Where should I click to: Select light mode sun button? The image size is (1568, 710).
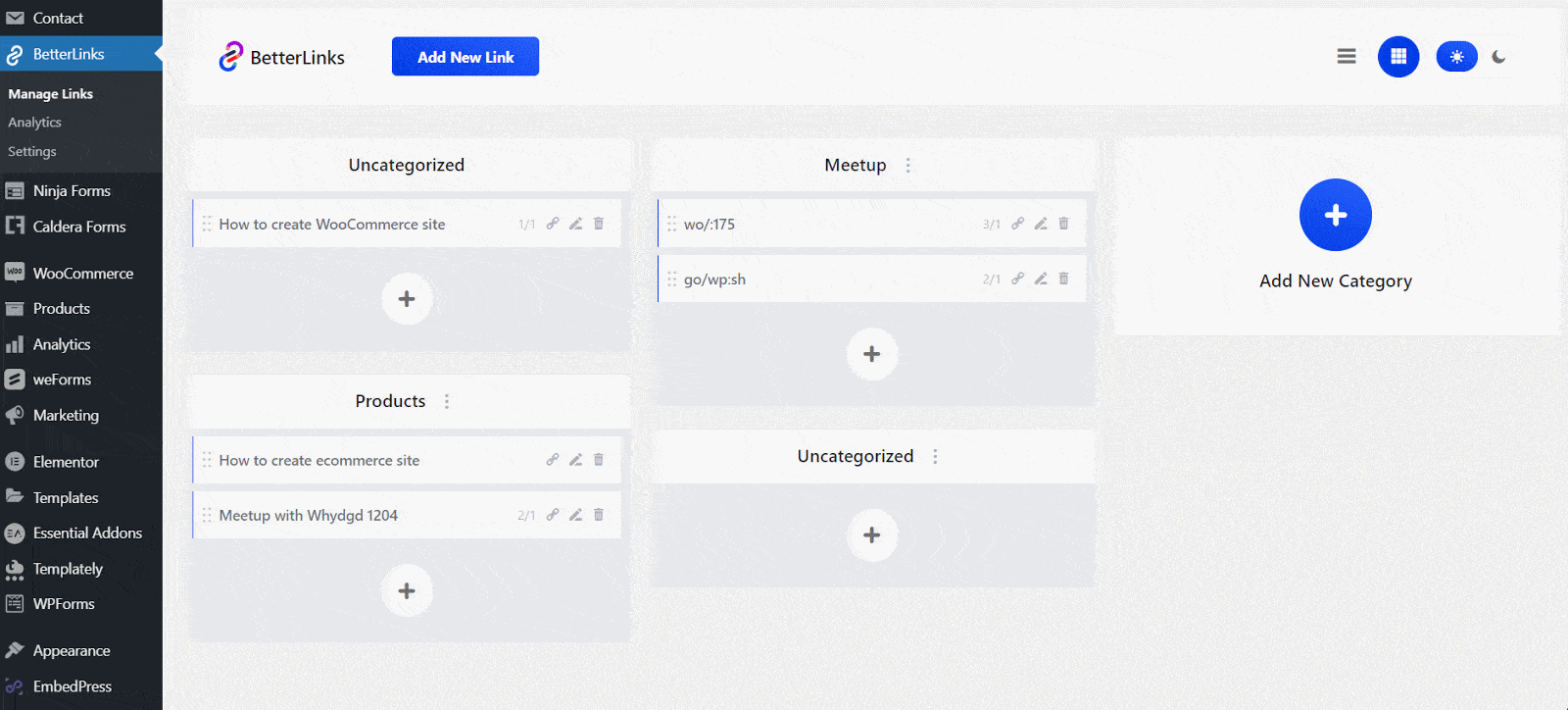point(1456,57)
